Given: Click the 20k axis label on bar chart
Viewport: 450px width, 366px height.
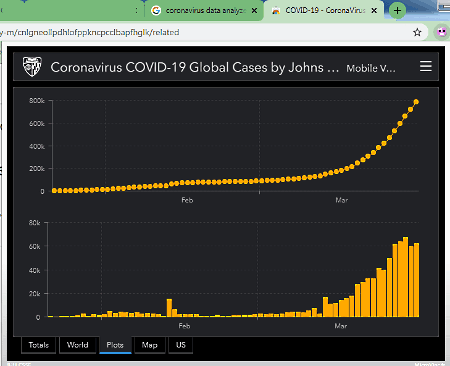Looking at the screenshot, I should click(x=34, y=294).
